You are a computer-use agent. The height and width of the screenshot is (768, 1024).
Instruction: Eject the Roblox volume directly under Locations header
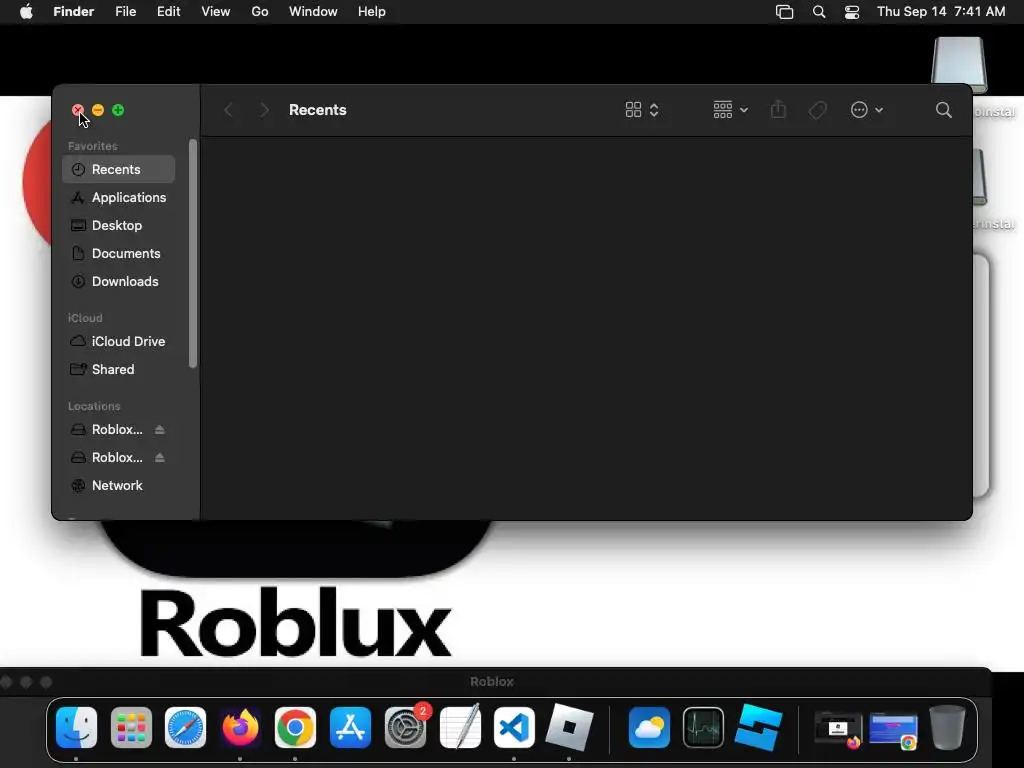159,430
